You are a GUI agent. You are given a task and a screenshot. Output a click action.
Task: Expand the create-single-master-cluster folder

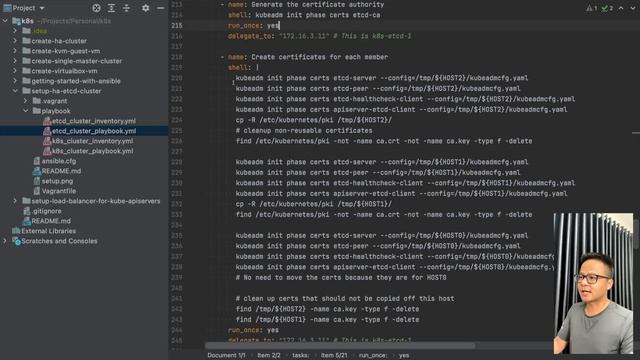pos(15,61)
